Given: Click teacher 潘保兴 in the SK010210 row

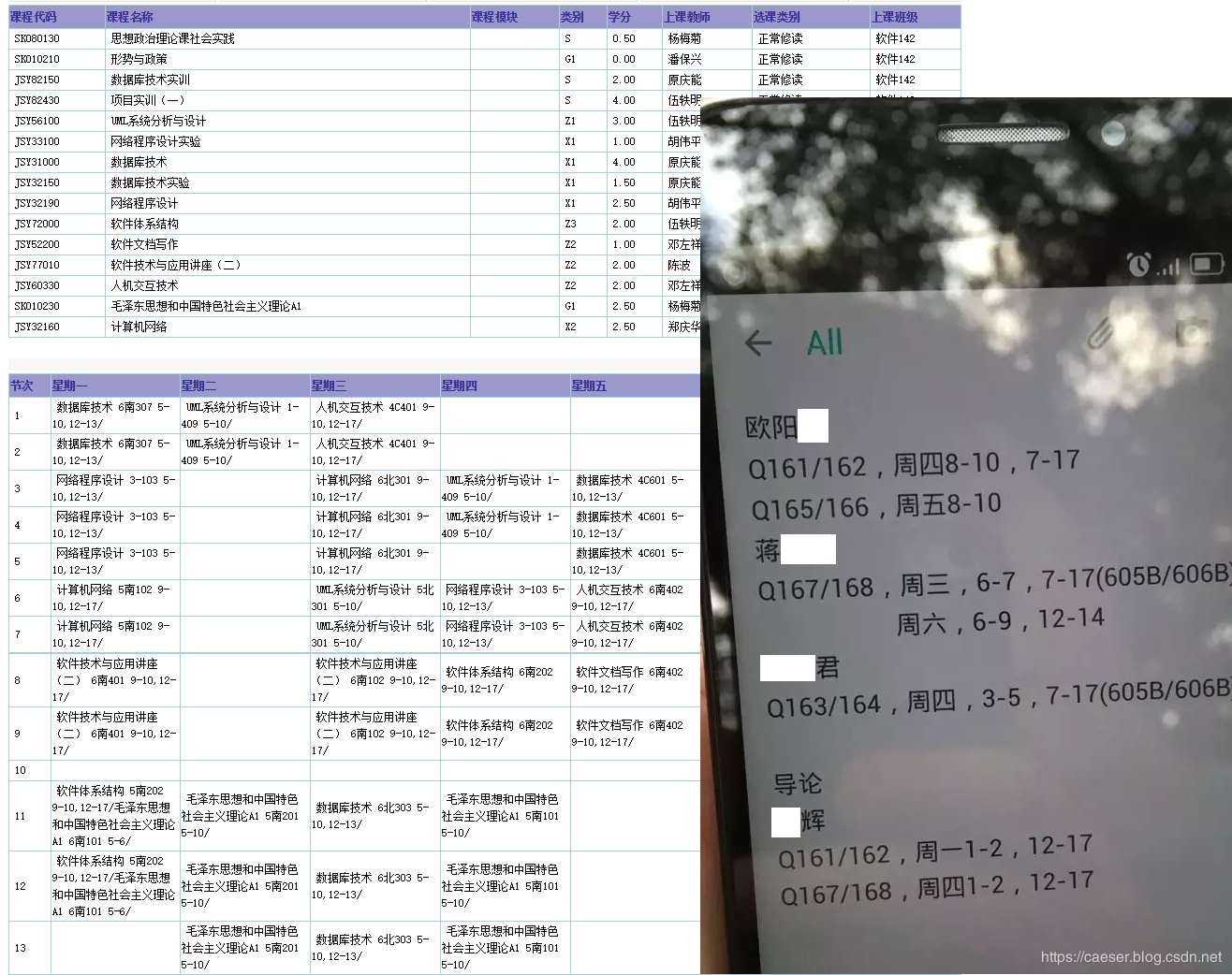Looking at the screenshot, I should [684, 59].
